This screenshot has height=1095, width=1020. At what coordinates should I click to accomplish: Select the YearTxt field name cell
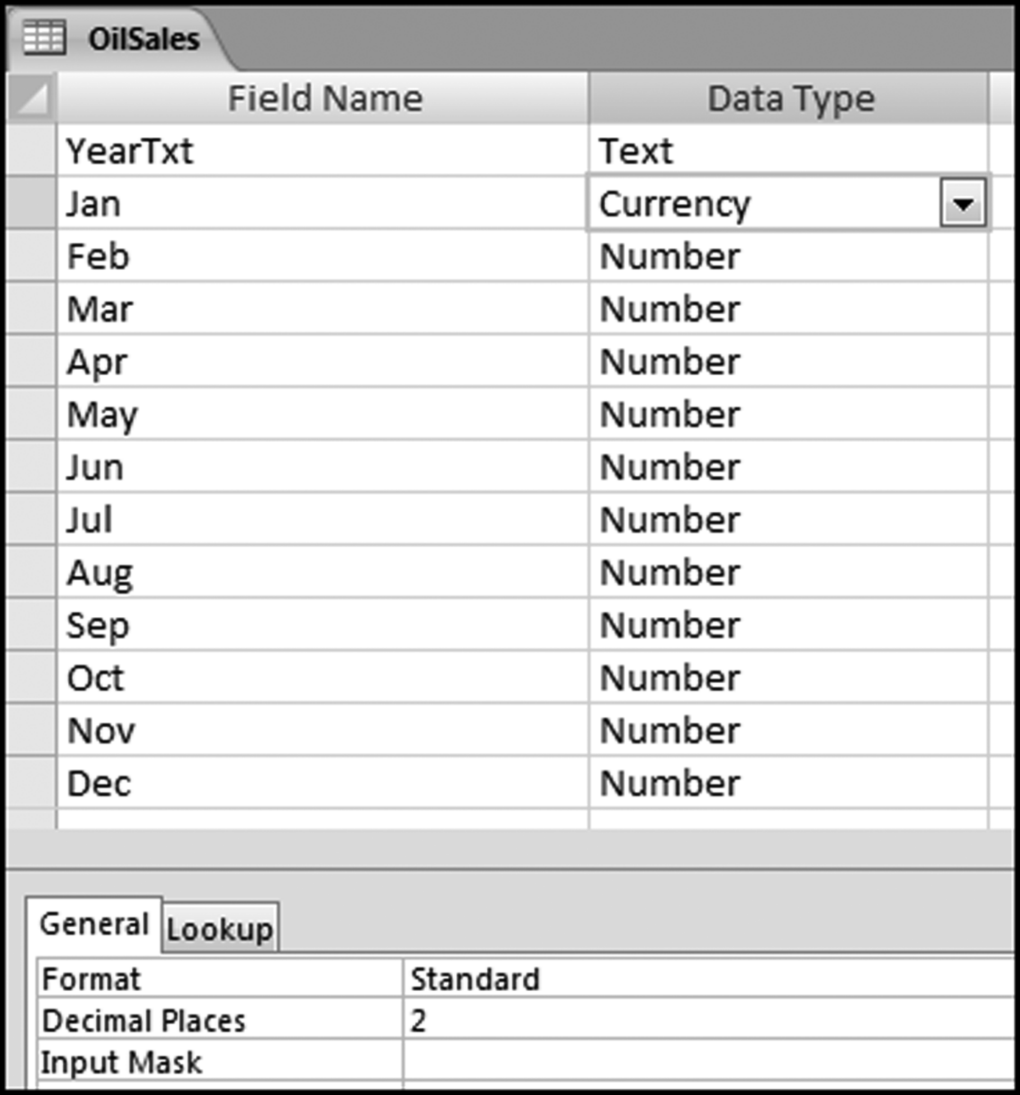click(322, 152)
